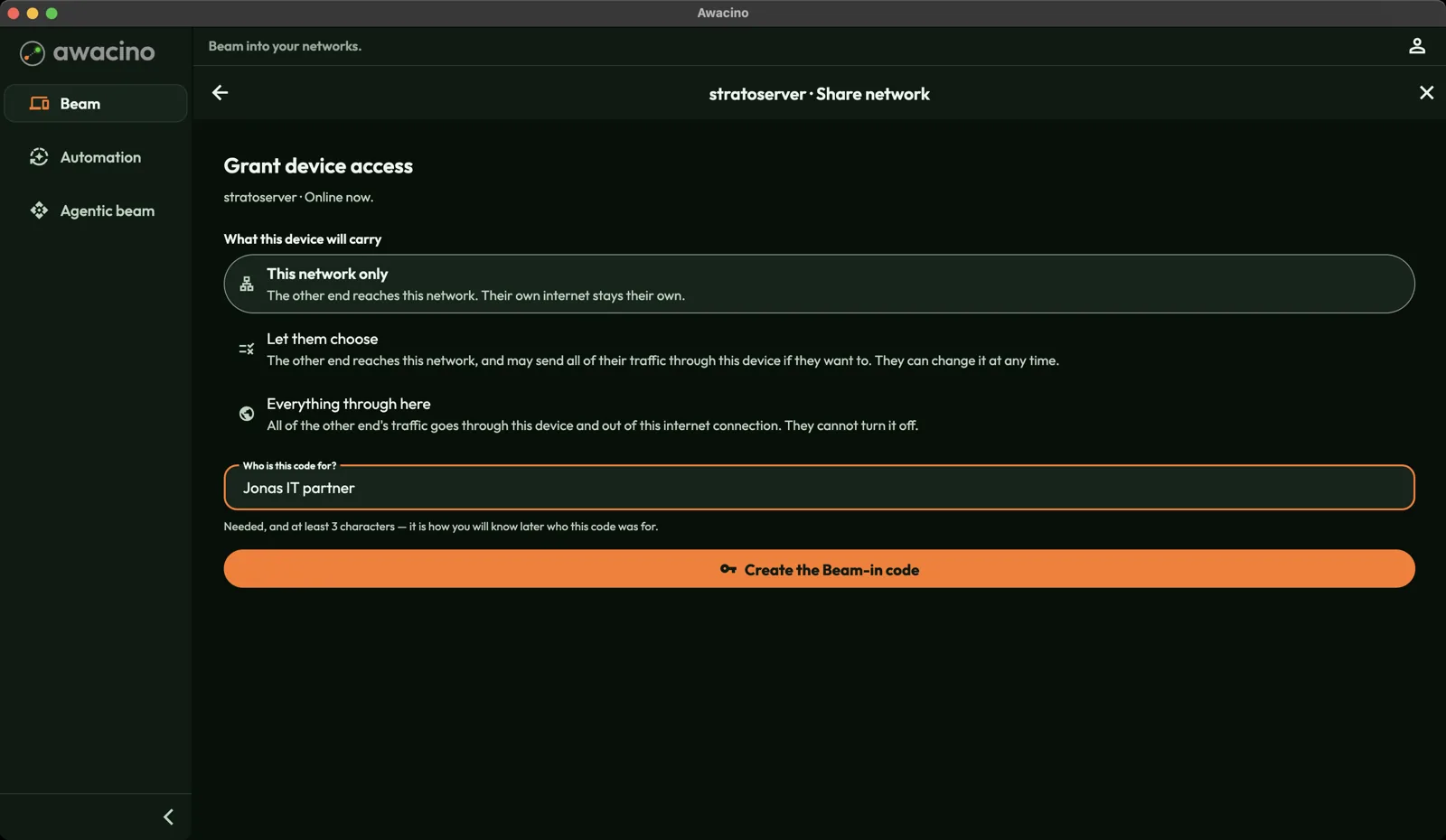This screenshot has height=840, width=1446.
Task: Create the Beam-in code
Action: (x=819, y=569)
